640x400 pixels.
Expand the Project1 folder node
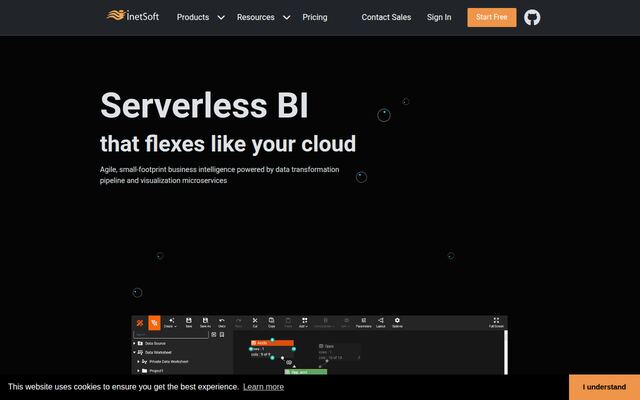[x=138, y=371]
